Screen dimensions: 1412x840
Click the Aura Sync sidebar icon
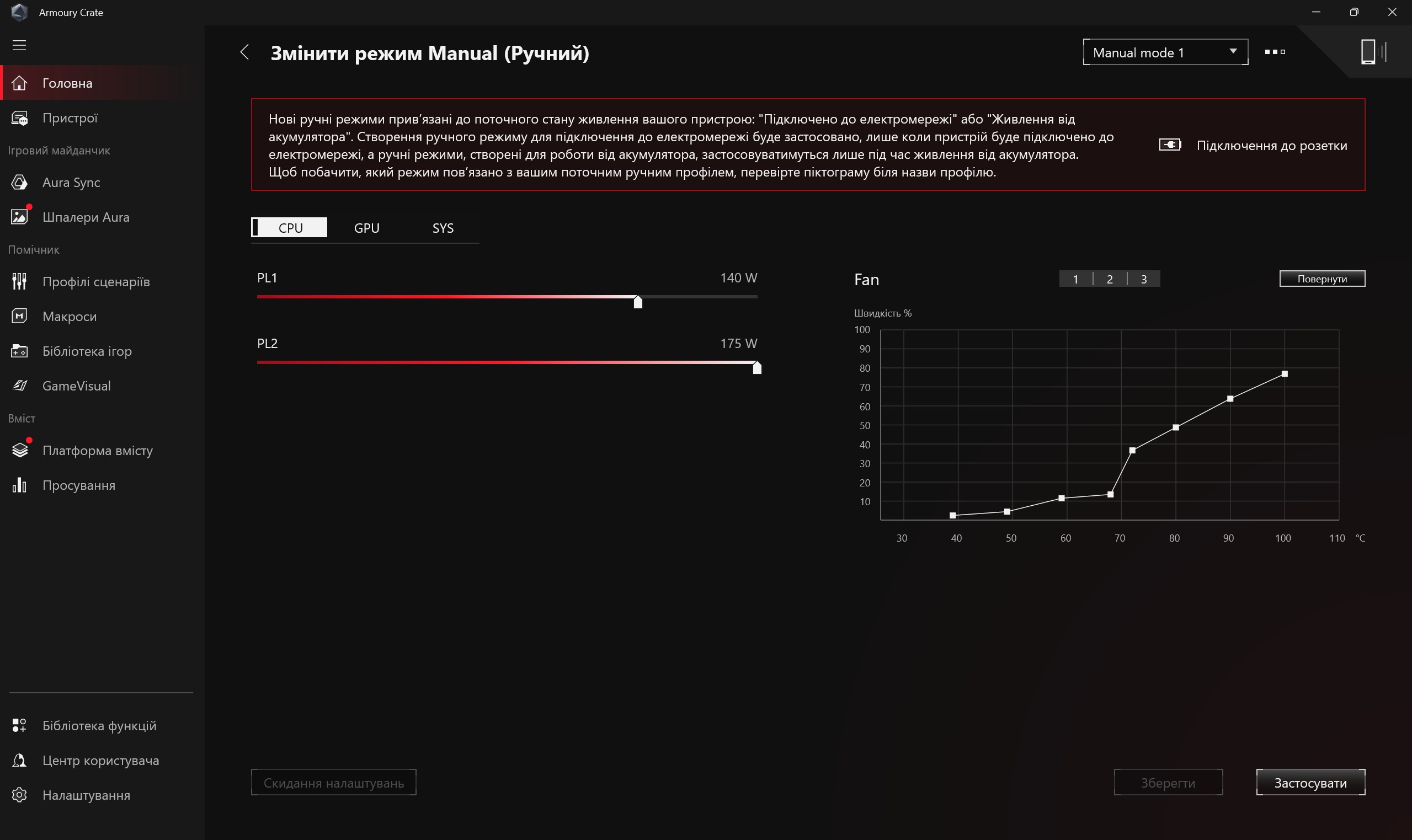19,182
